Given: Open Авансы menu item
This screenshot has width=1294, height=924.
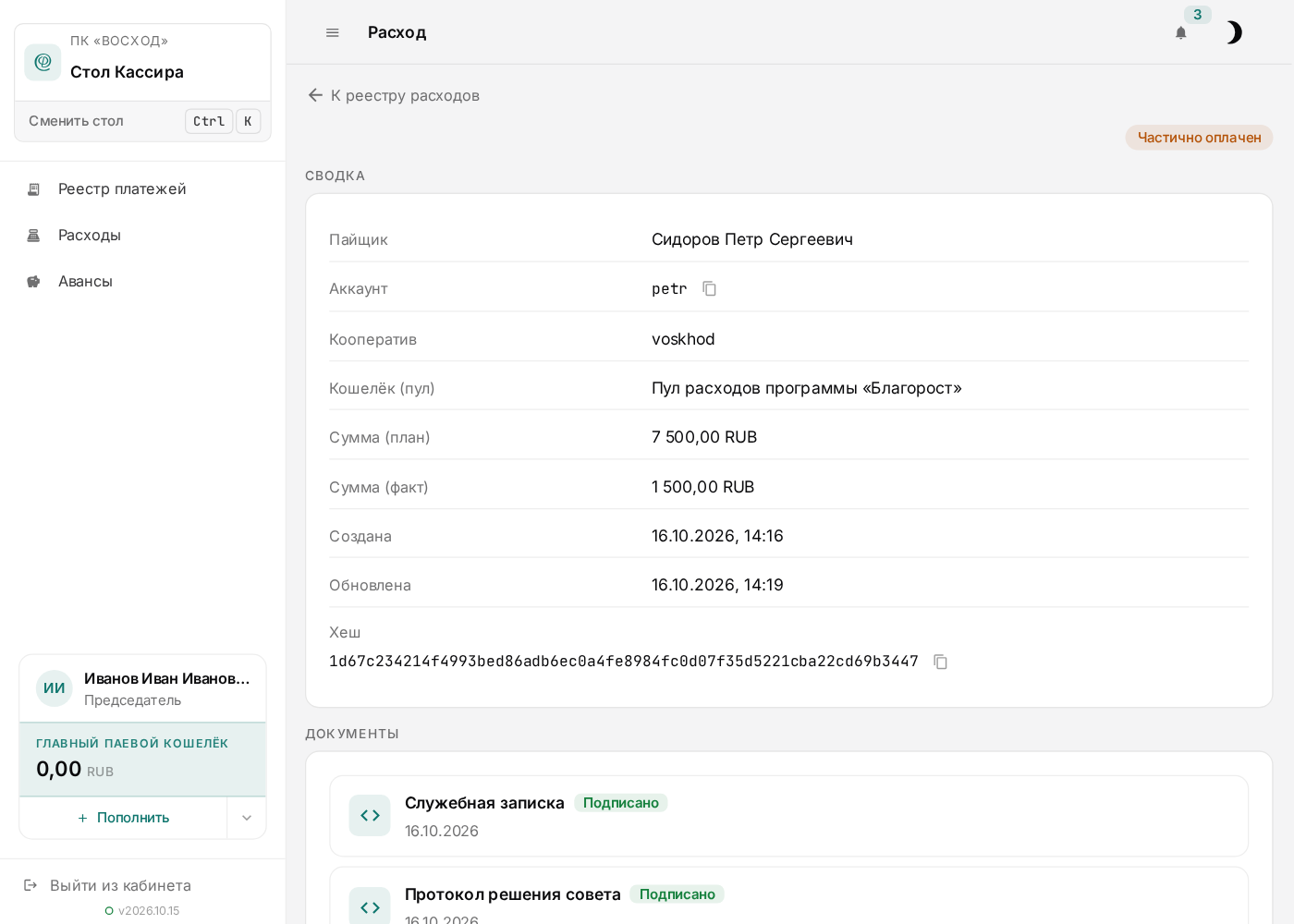Looking at the screenshot, I should point(142,282).
